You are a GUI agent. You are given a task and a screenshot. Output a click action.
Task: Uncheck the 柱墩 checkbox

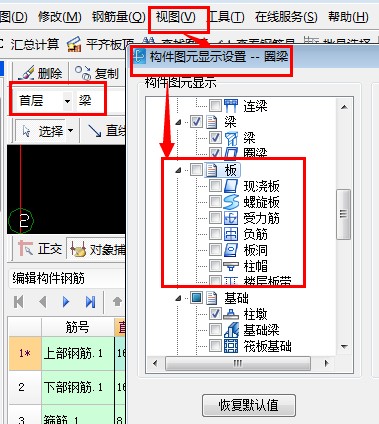point(215,313)
